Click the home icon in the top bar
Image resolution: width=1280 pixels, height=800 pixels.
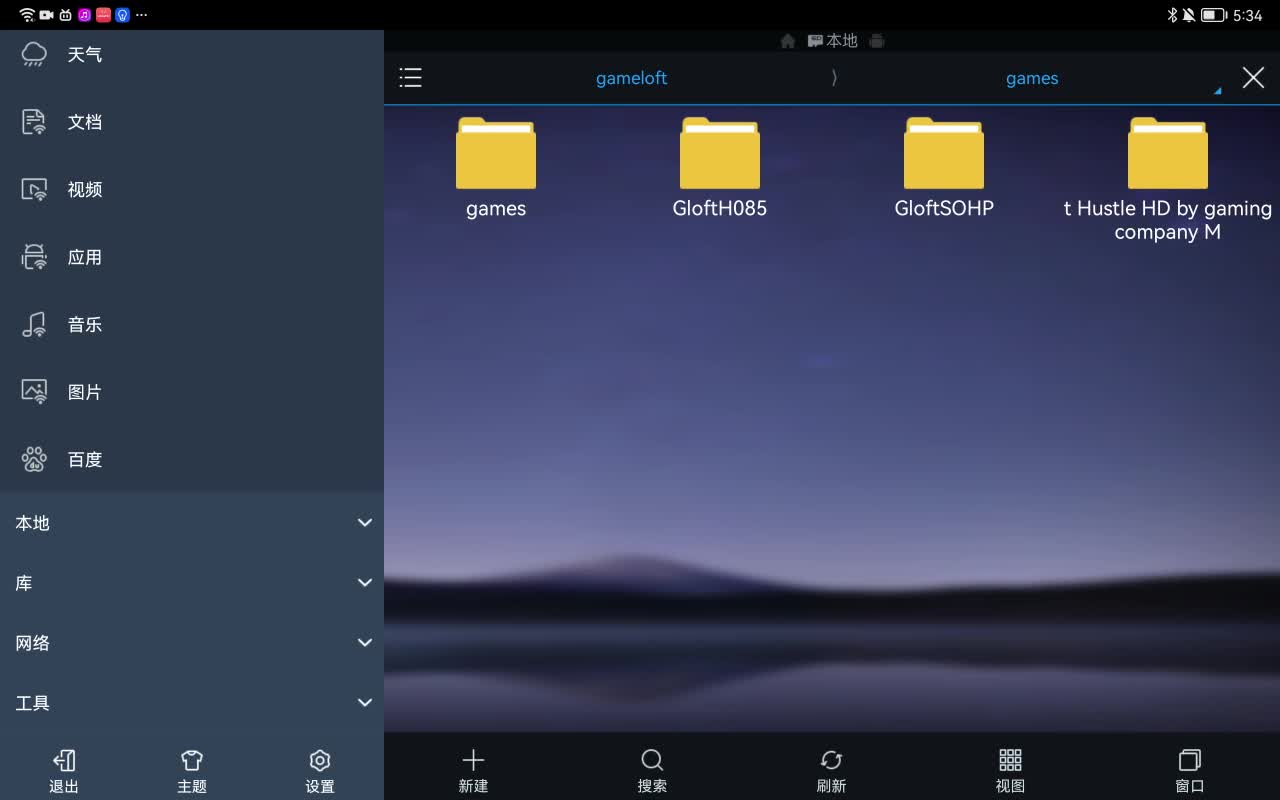tap(788, 40)
